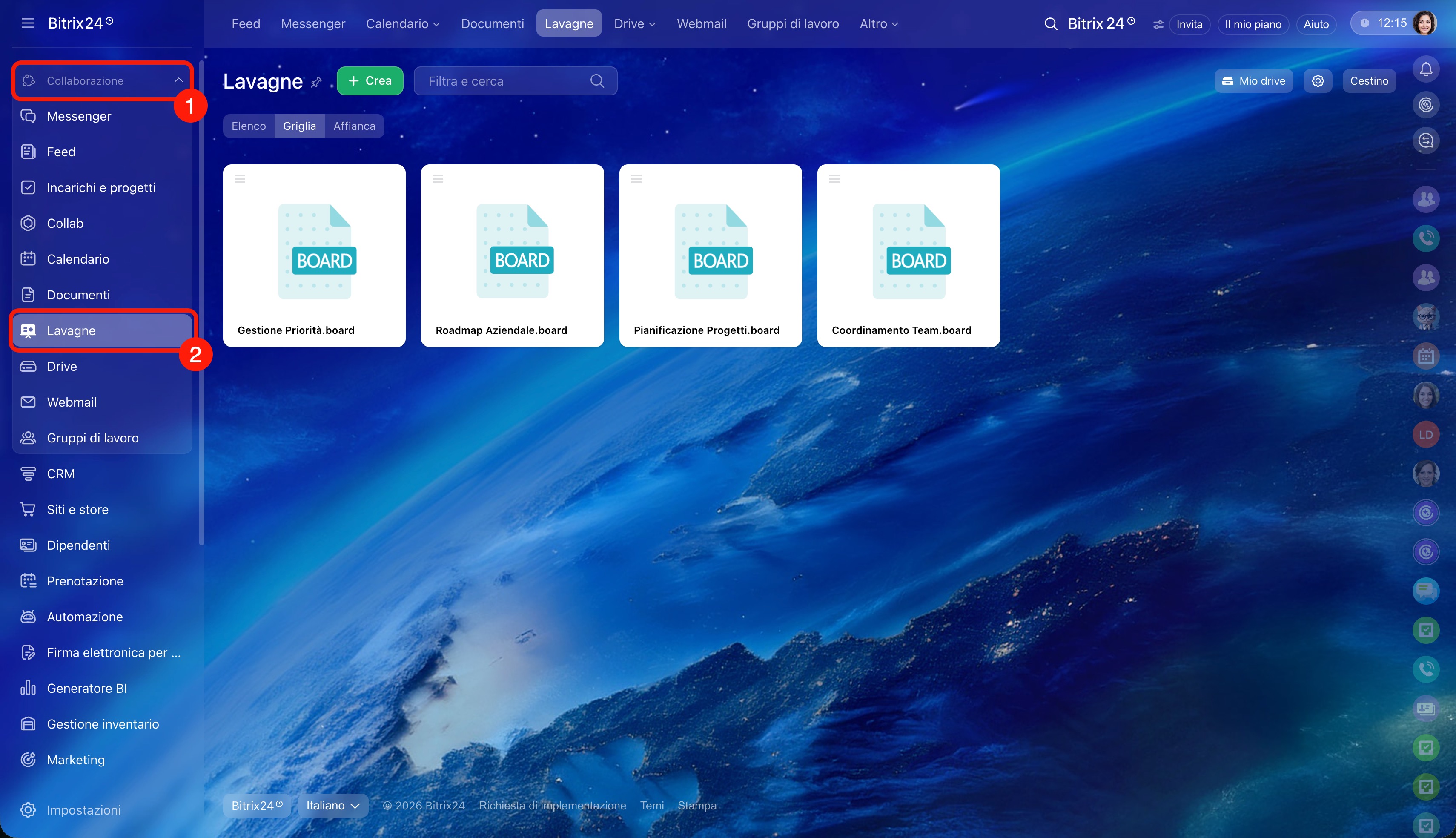Open the Altro dropdown in the top menu
Image resolution: width=1456 pixels, height=838 pixels.
[x=878, y=23]
